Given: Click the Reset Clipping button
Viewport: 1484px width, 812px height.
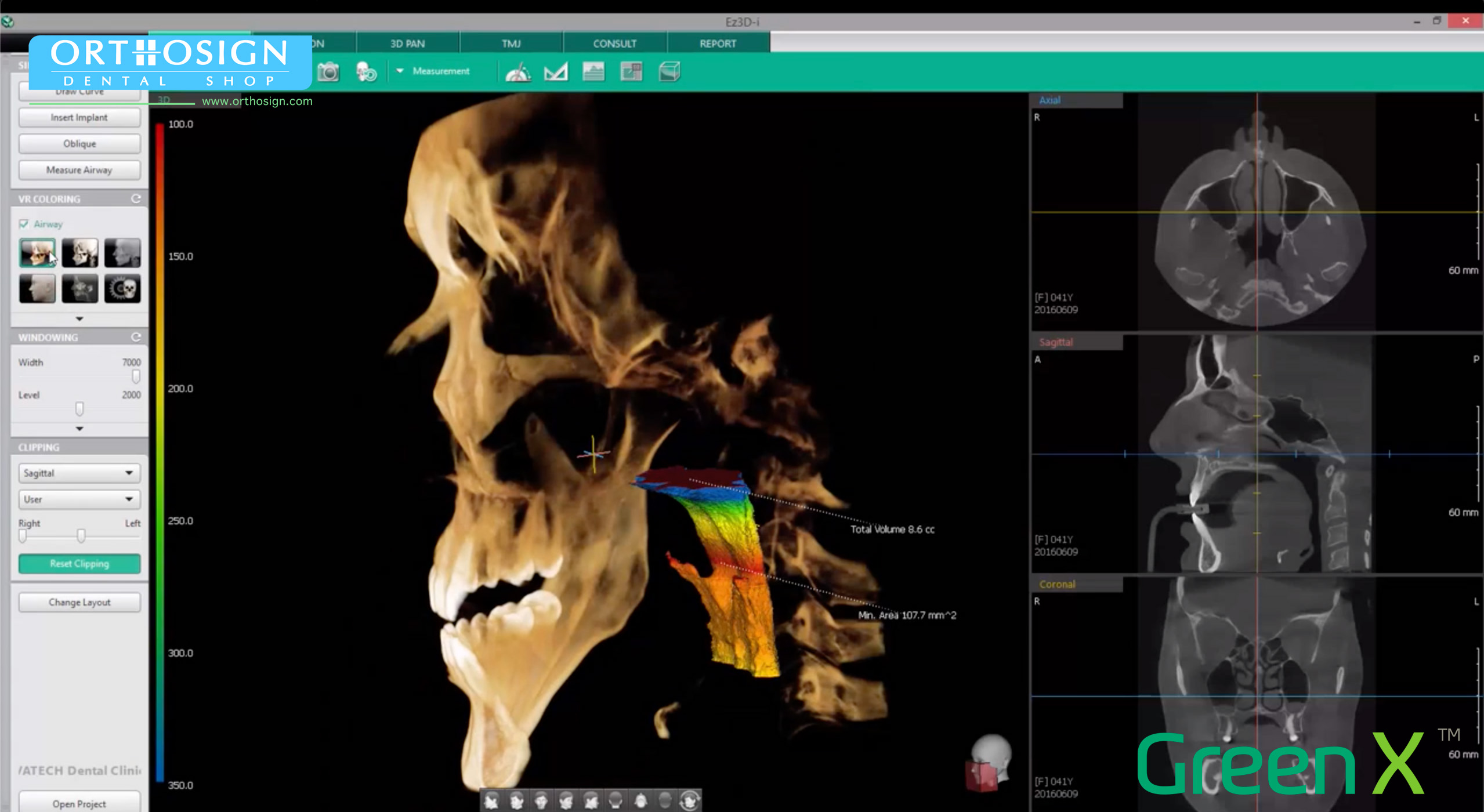Looking at the screenshot, I should [x=79, y=563].
